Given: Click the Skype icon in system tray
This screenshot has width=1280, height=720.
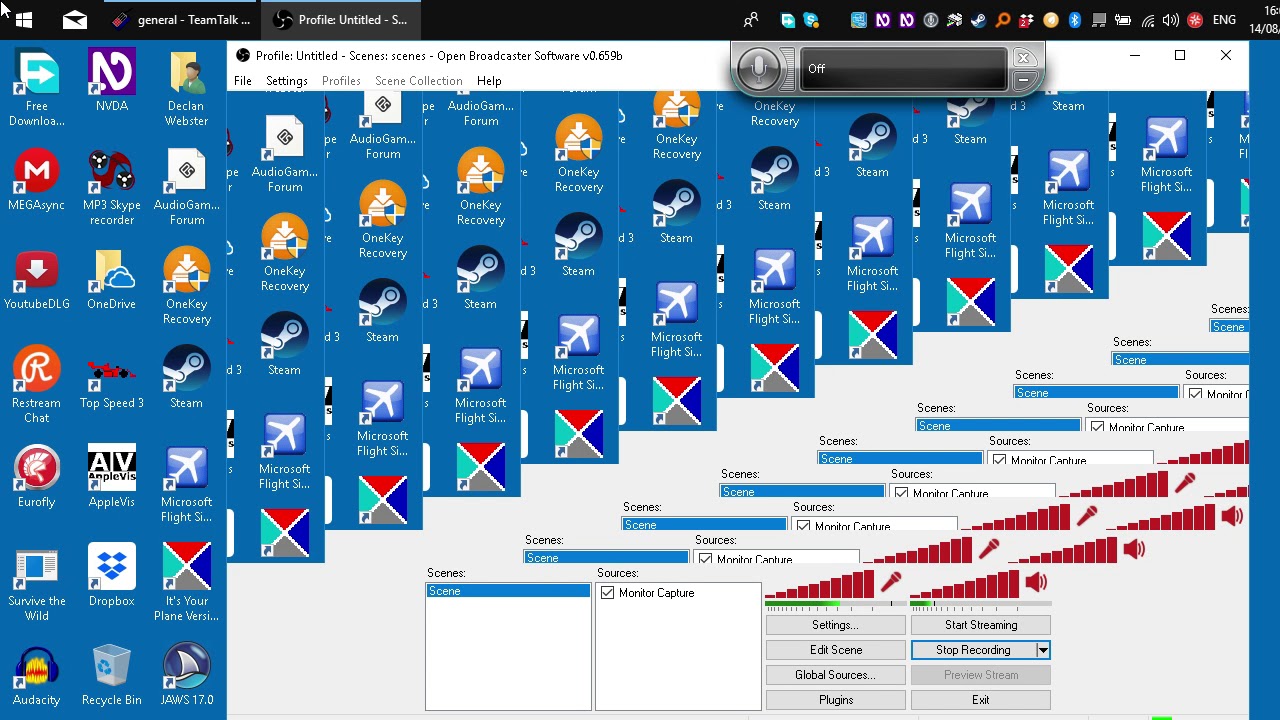Looking at the screenshot, I should 812,19.
